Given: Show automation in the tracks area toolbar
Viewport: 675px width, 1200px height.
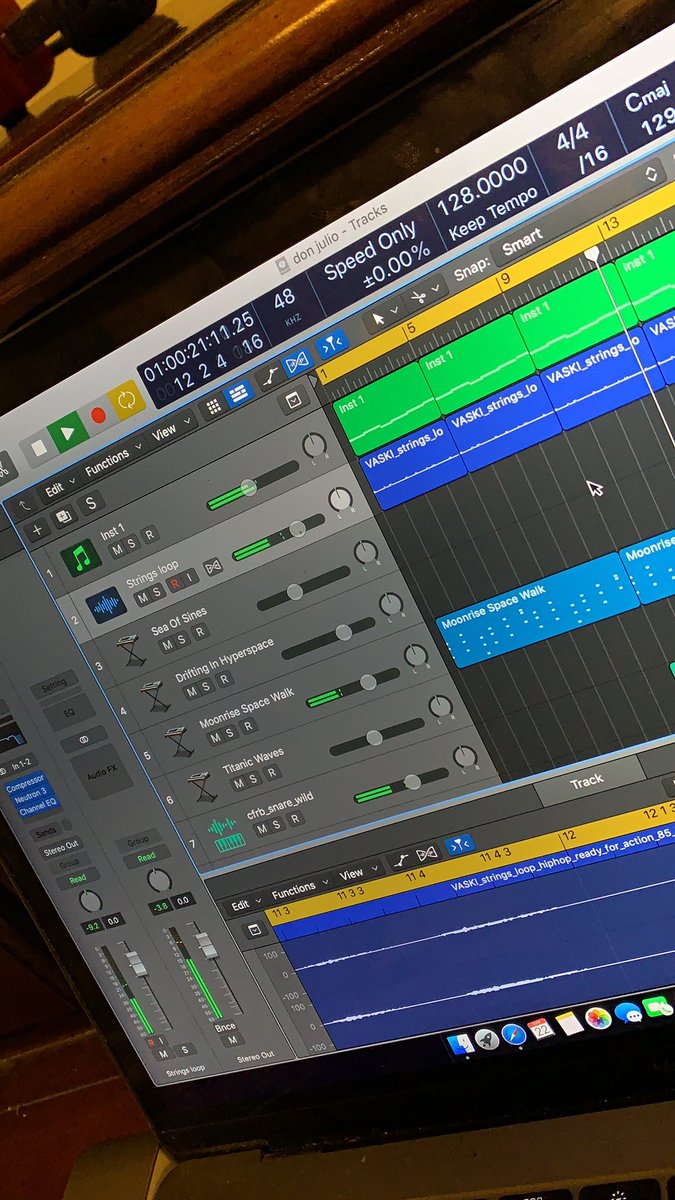Looking at the screenshot, I should click(271, 378).
